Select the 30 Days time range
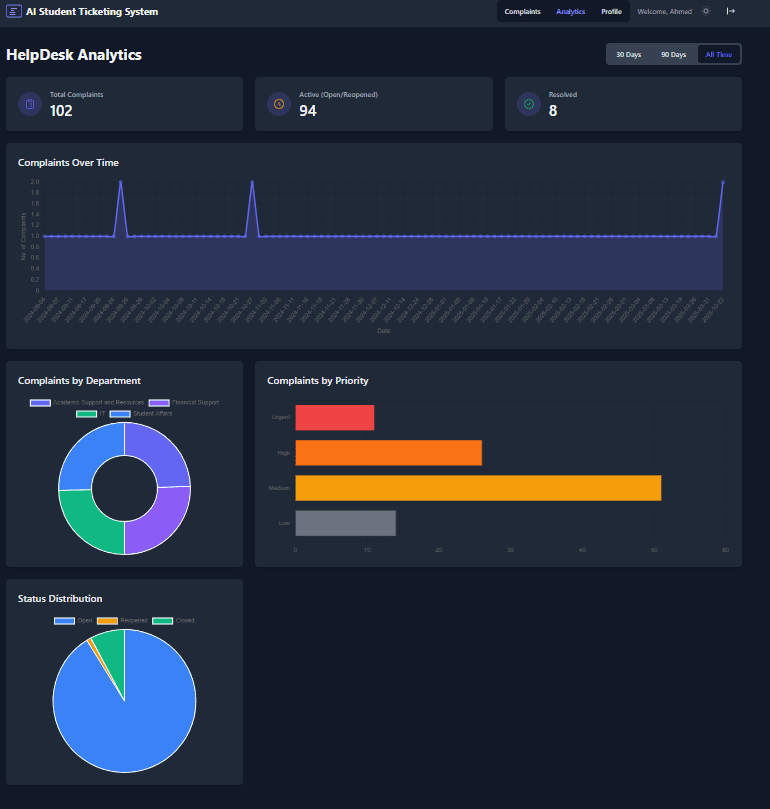 628,54
